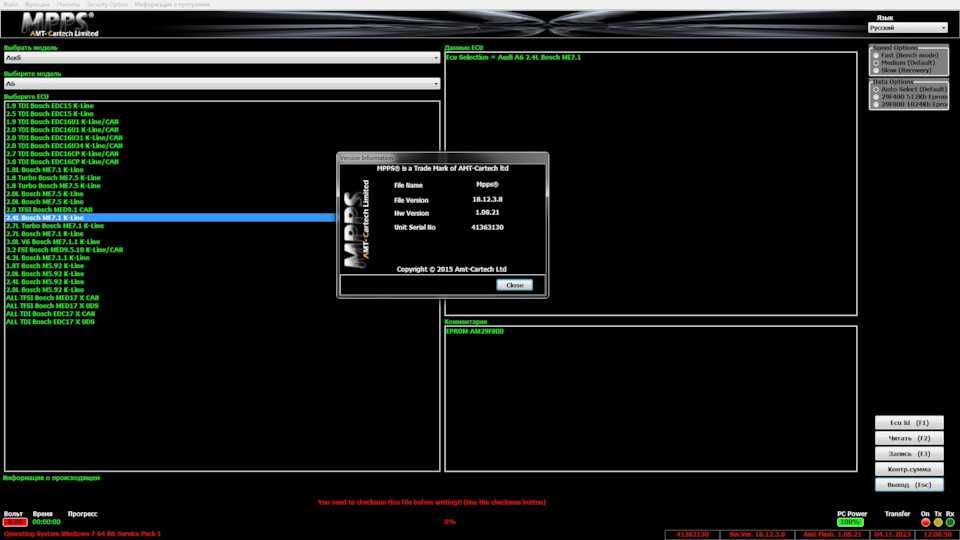The height and width of the screenshot is (540, 960).
Task: Click the yellow Tx indicator LED
Action: click(938, 522)
